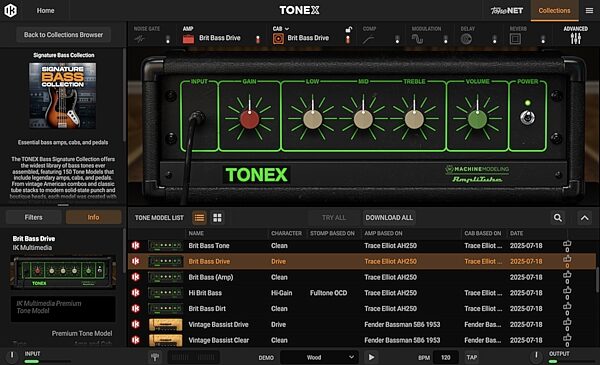Toggle the Delay on/off switch
600x365 pixels.
pos(494,39)
